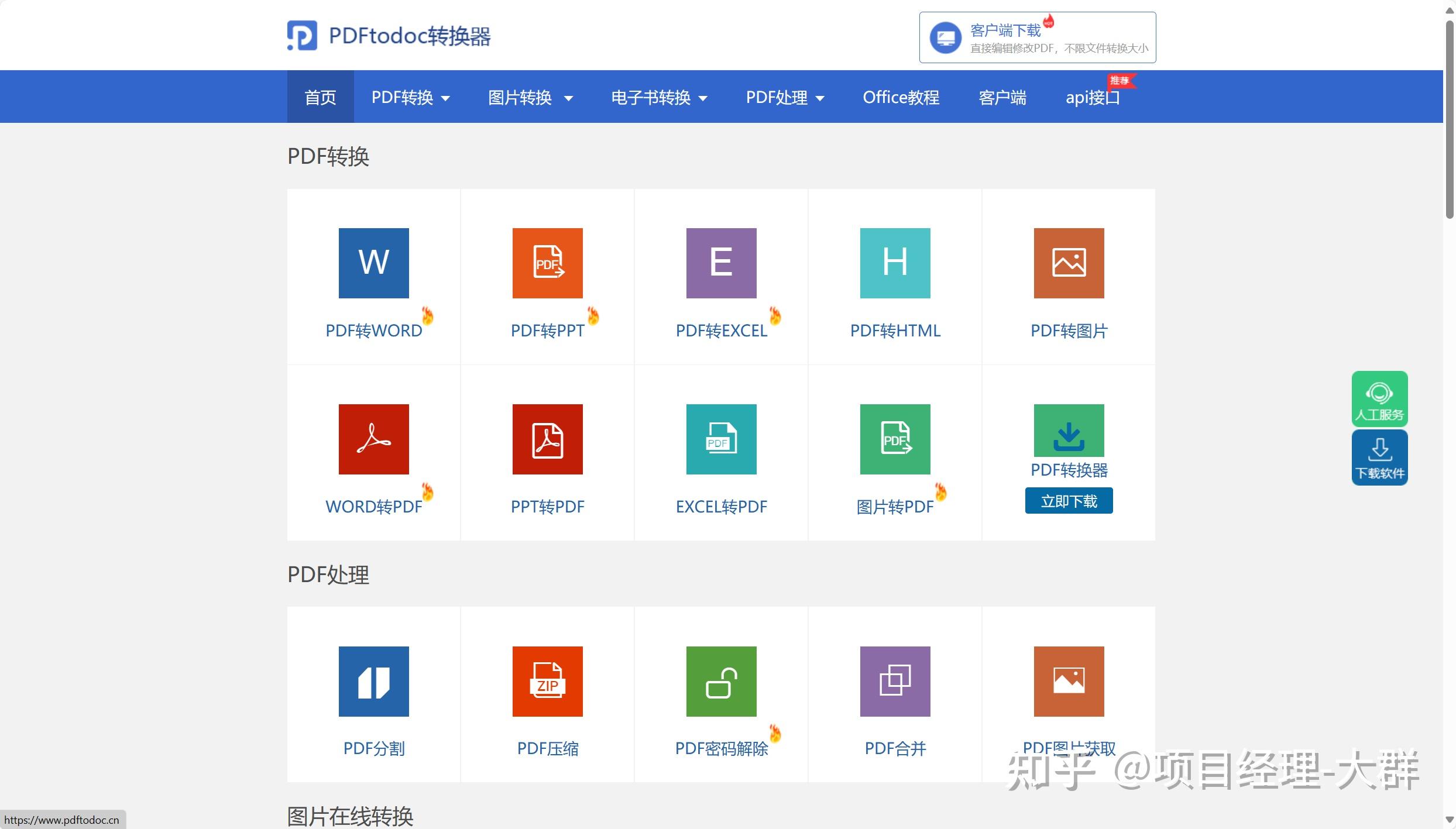The height and width of the screenshot is (829, 1456).
Task: Click the green PDF密码解除 unlock icon
Action: [721, 681]
